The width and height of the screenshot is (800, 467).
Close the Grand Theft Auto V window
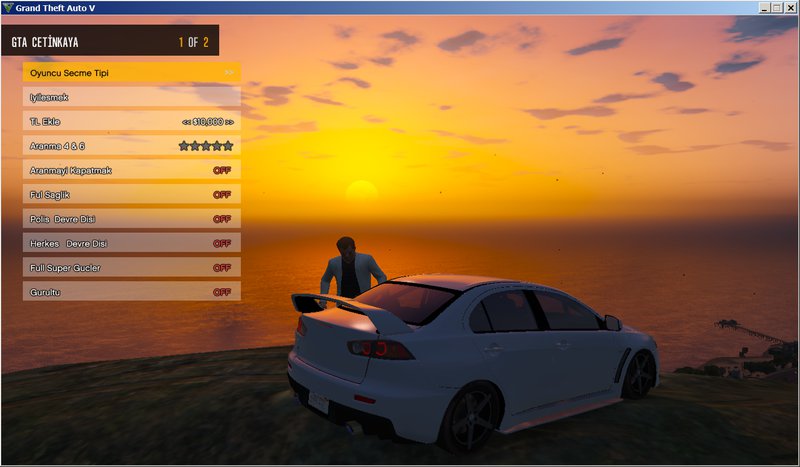point(790,8)
